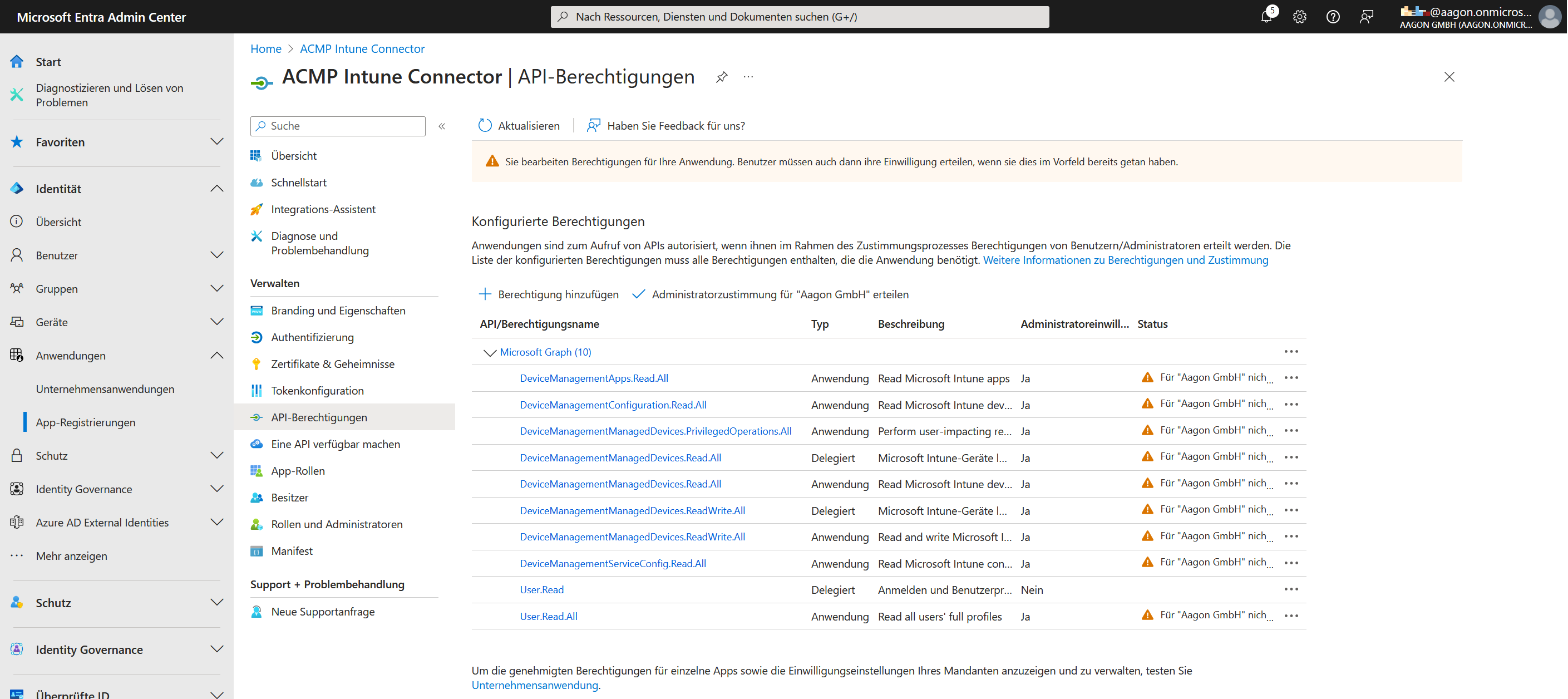Switch to App-Registrierungen

(x=86, y=421)
